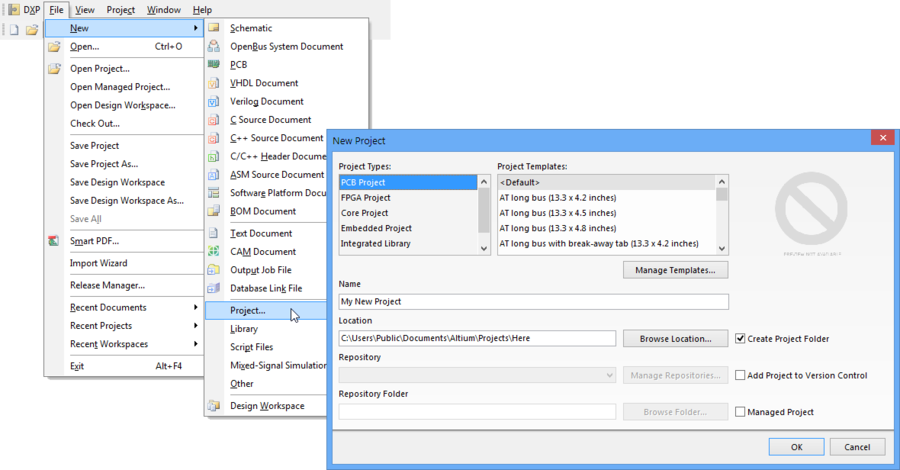900x470 pixels.
Task: Click Project Types list scroll-down arrow
Action: pos(484,248)
